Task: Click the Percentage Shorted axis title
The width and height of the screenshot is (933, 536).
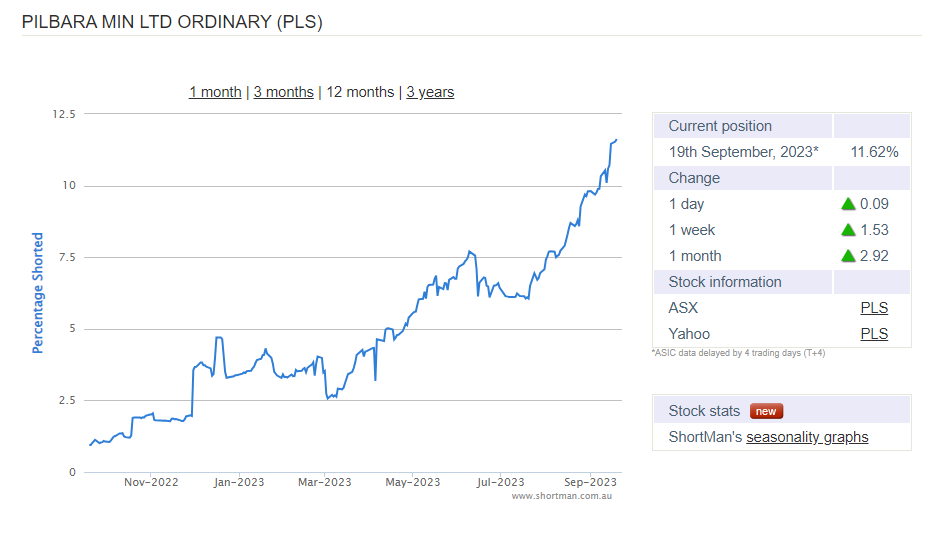Action: [x=38, y=293]
